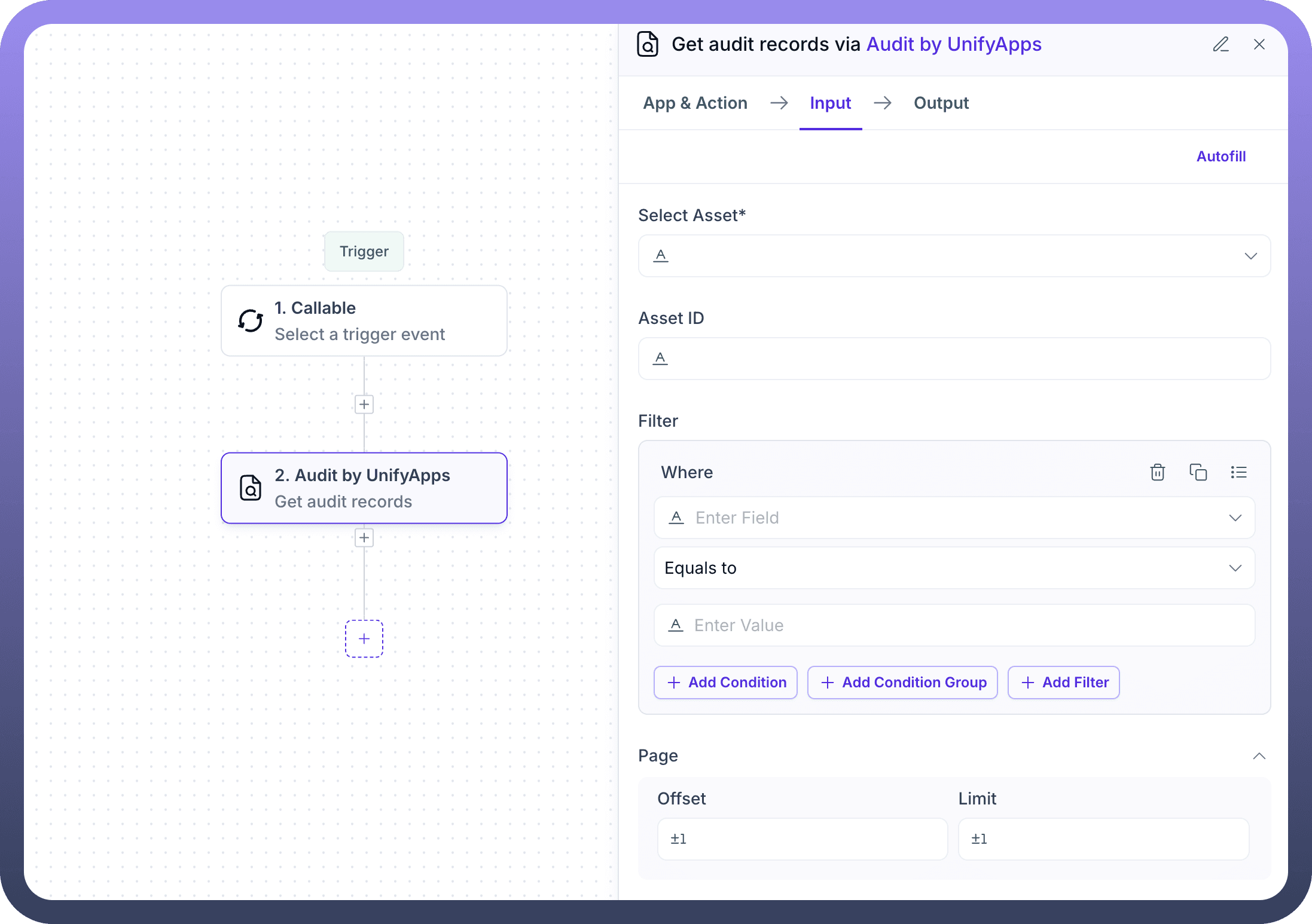Click the list icon in Where row
Image resolution: width=1312 pixels, height=924 pixels.
point(1238,472)
